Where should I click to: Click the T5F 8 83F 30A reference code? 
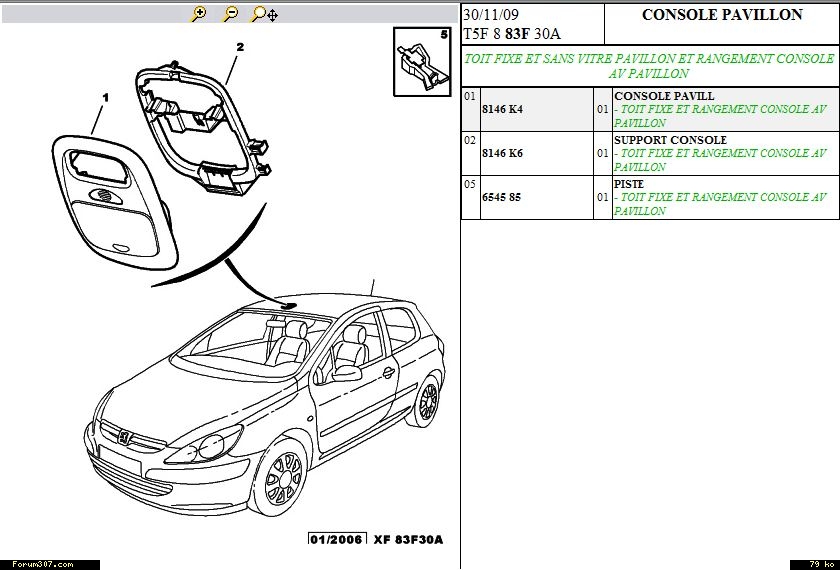pos(512,33)
